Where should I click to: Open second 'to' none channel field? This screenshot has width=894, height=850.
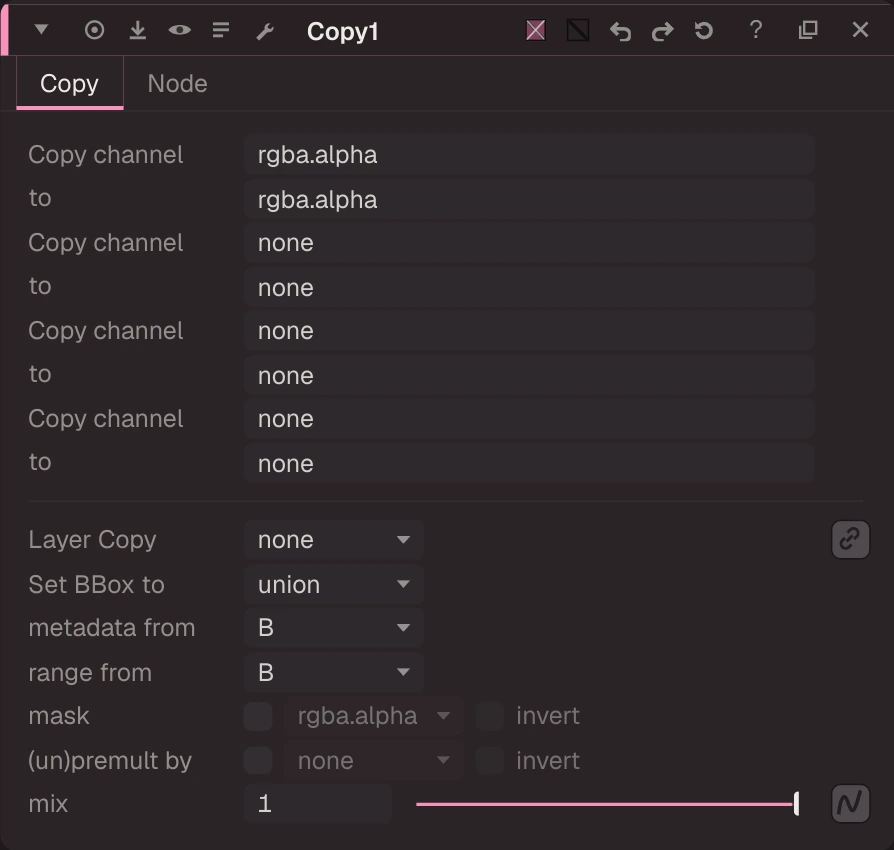coord(529,288)
